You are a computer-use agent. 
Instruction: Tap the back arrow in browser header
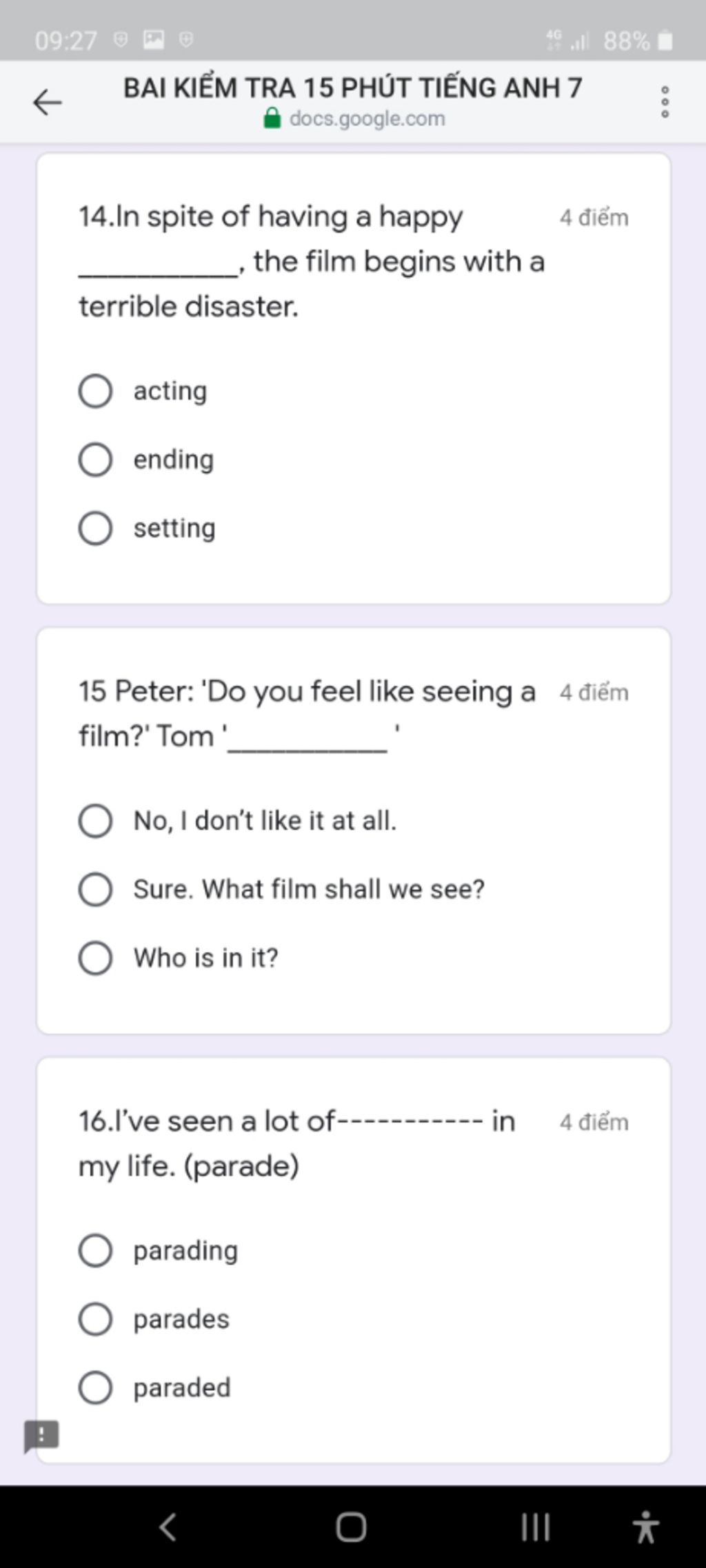click(x=48, y=103)
